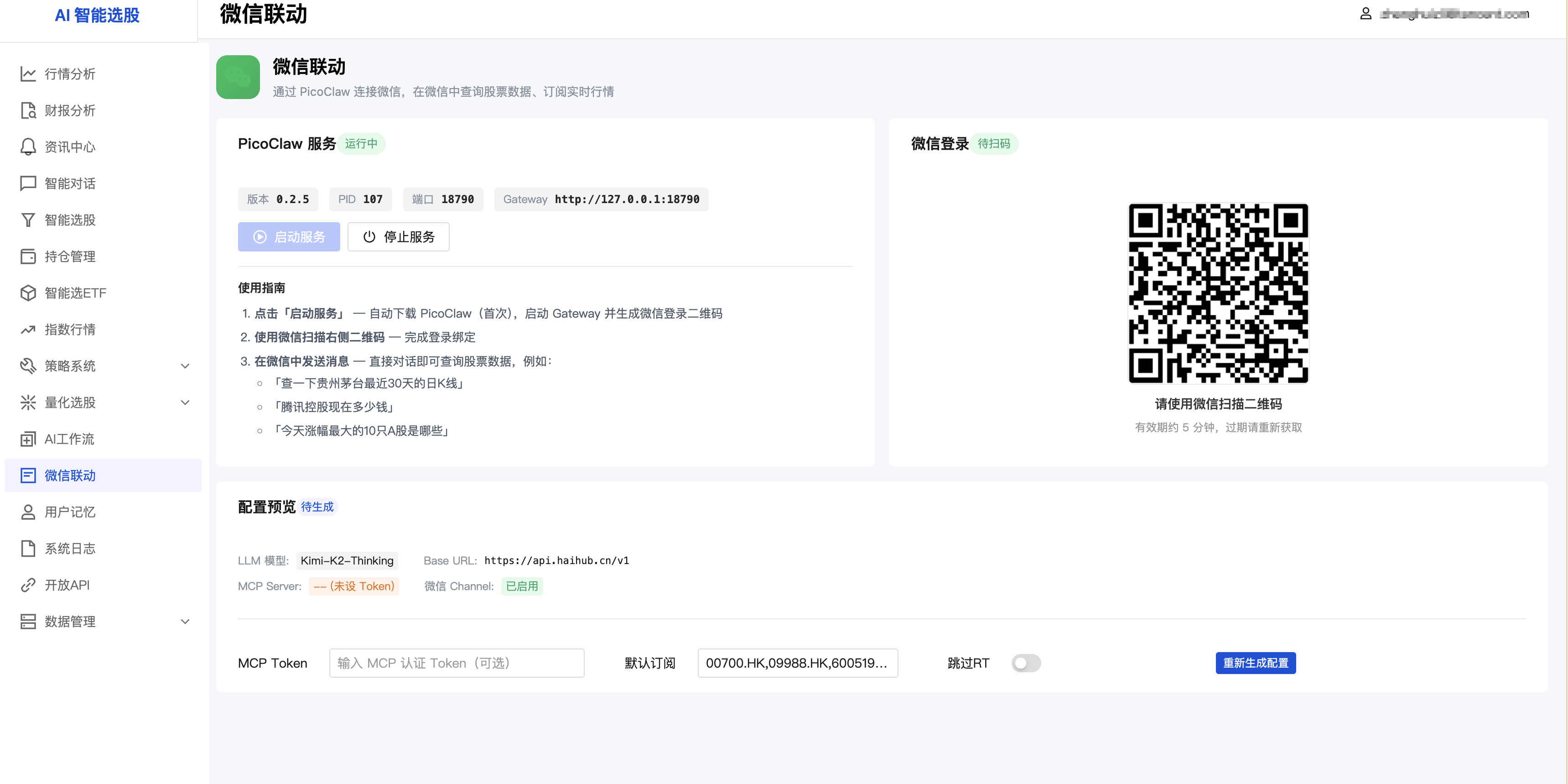Click the 运行中 status badge
The height and width of the screenshot is (784, 1568).
tap(362, 144)
